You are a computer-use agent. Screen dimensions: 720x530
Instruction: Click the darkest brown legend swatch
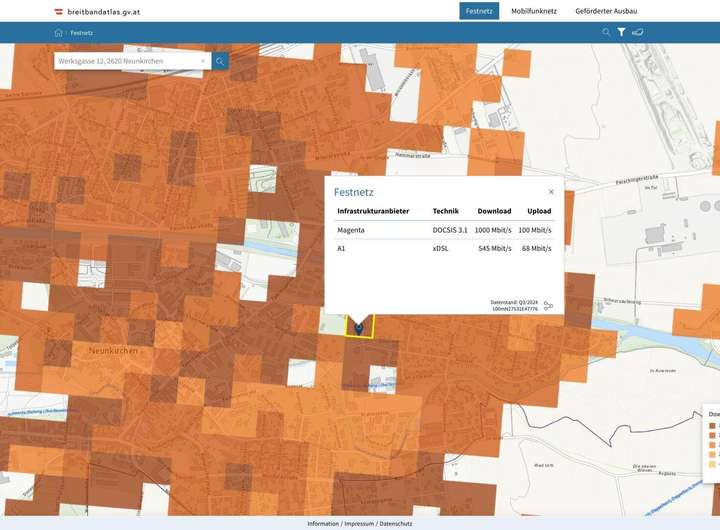click(x=712, y=425)
